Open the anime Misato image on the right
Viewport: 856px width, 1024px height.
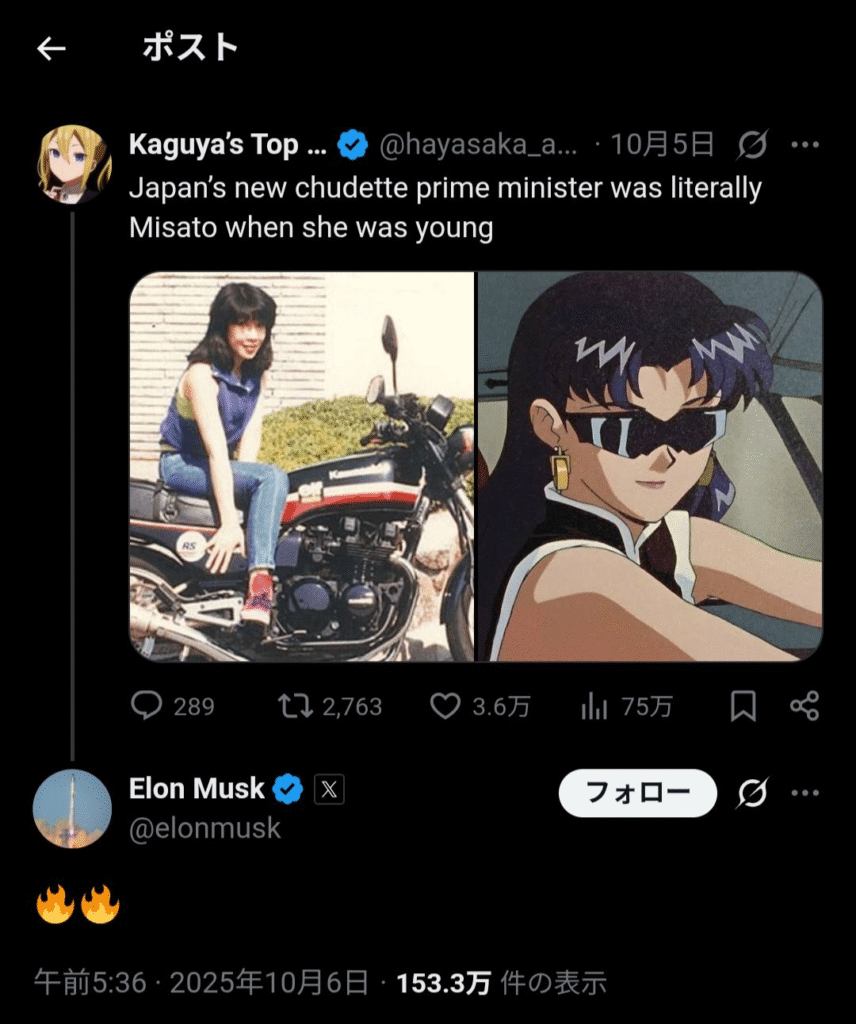(x=650, y=466)
